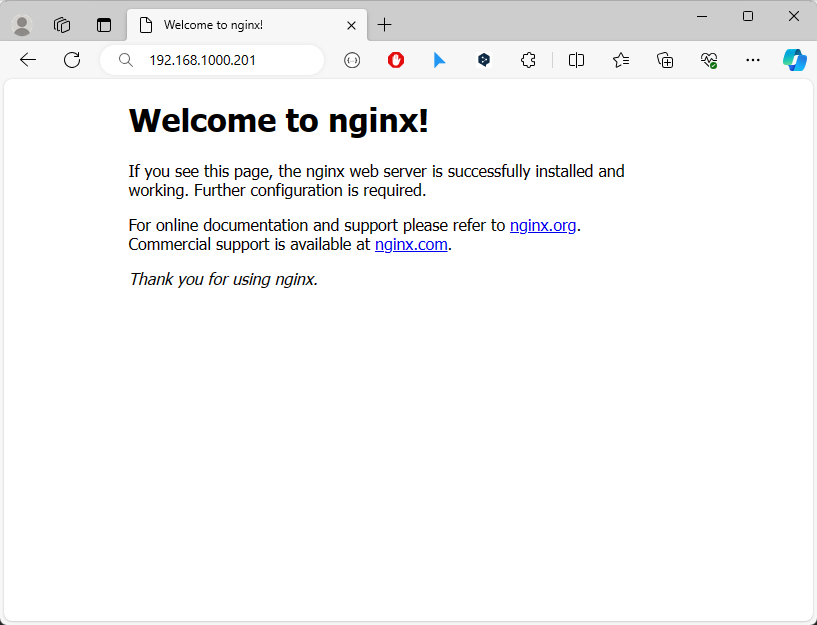Toggle split screen view
This screenshot has width=817, height=625.
coord(576,60)
